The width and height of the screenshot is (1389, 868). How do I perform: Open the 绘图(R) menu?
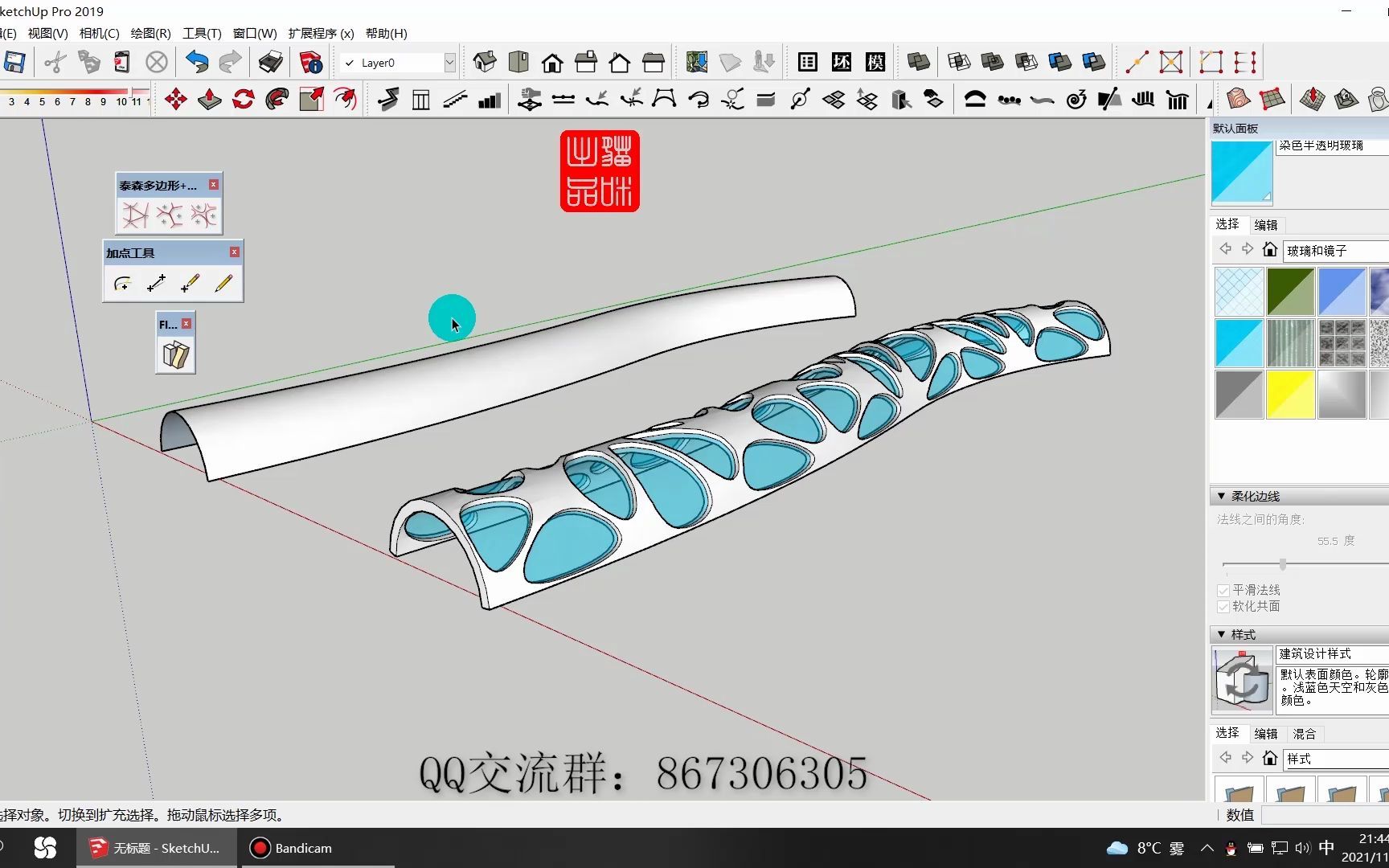150,33
